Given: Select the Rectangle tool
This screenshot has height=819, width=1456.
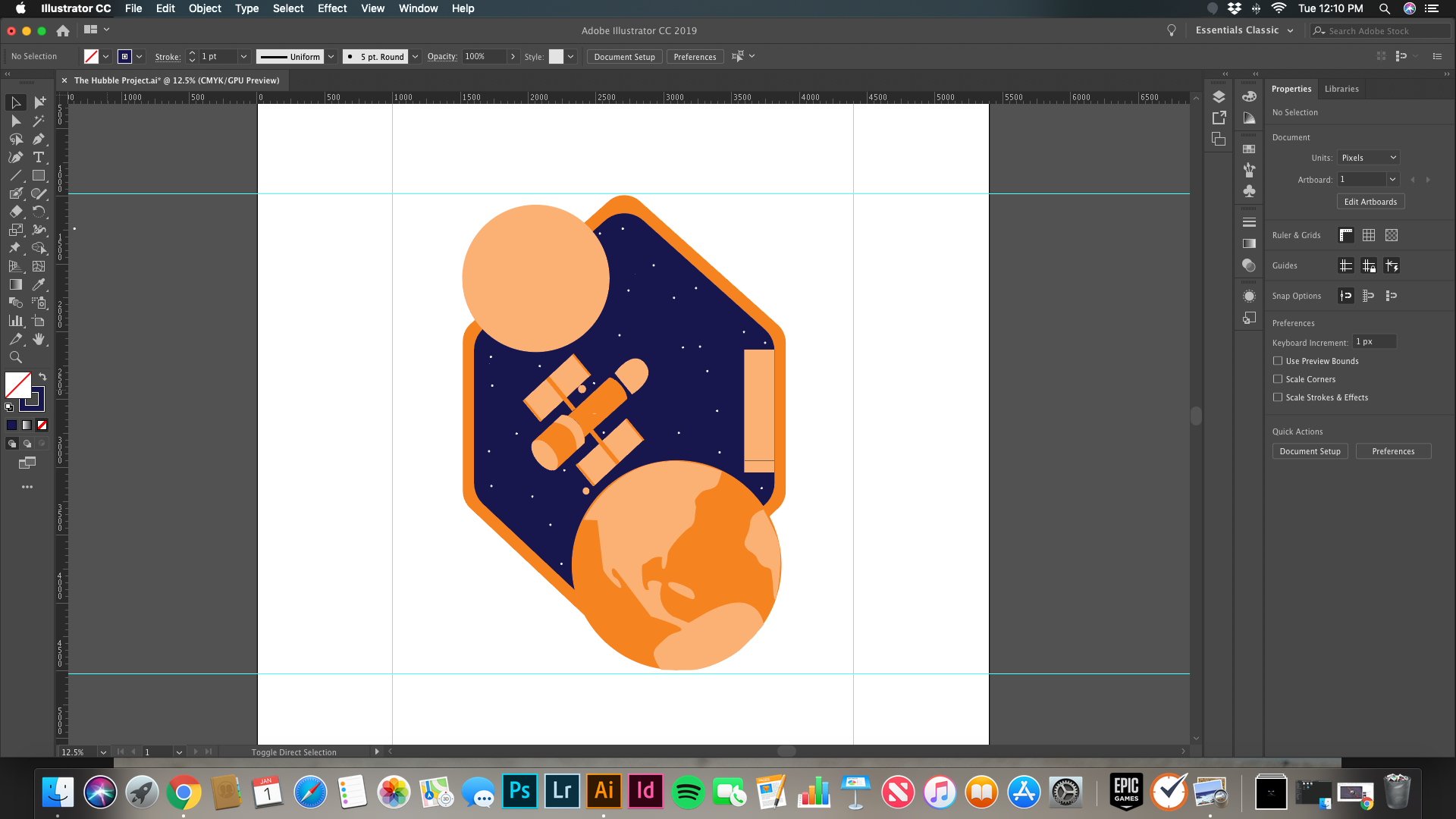Looking at the screenshot, I should [39, 175].
